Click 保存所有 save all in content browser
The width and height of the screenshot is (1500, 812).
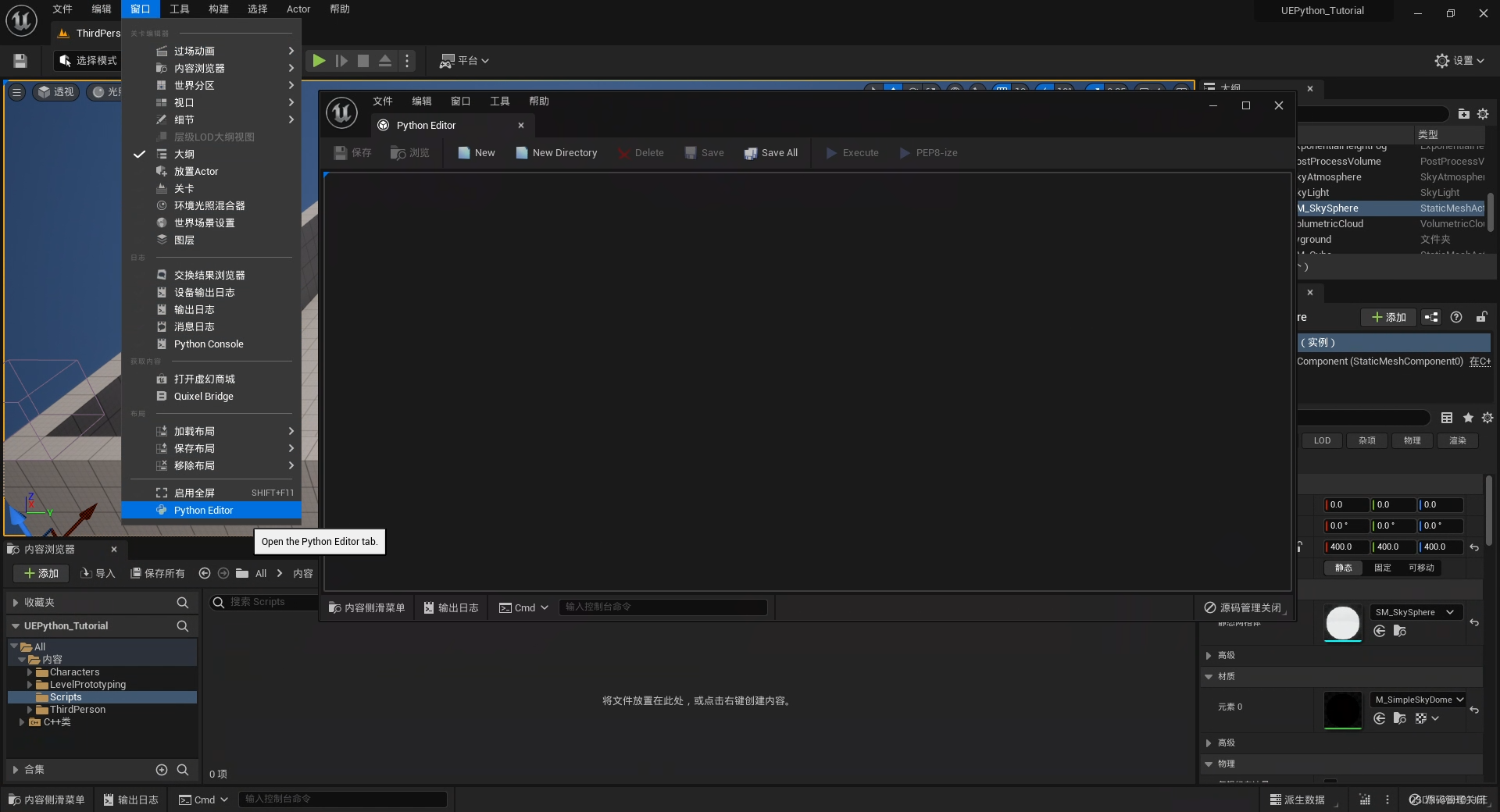158,574
